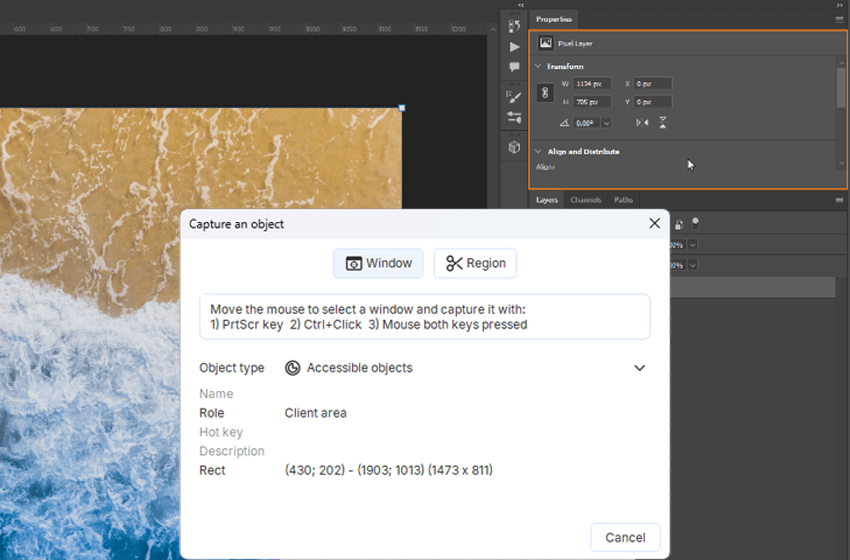Open the Object type dropdown chevron
850x560 pixels.
point(640,368)
